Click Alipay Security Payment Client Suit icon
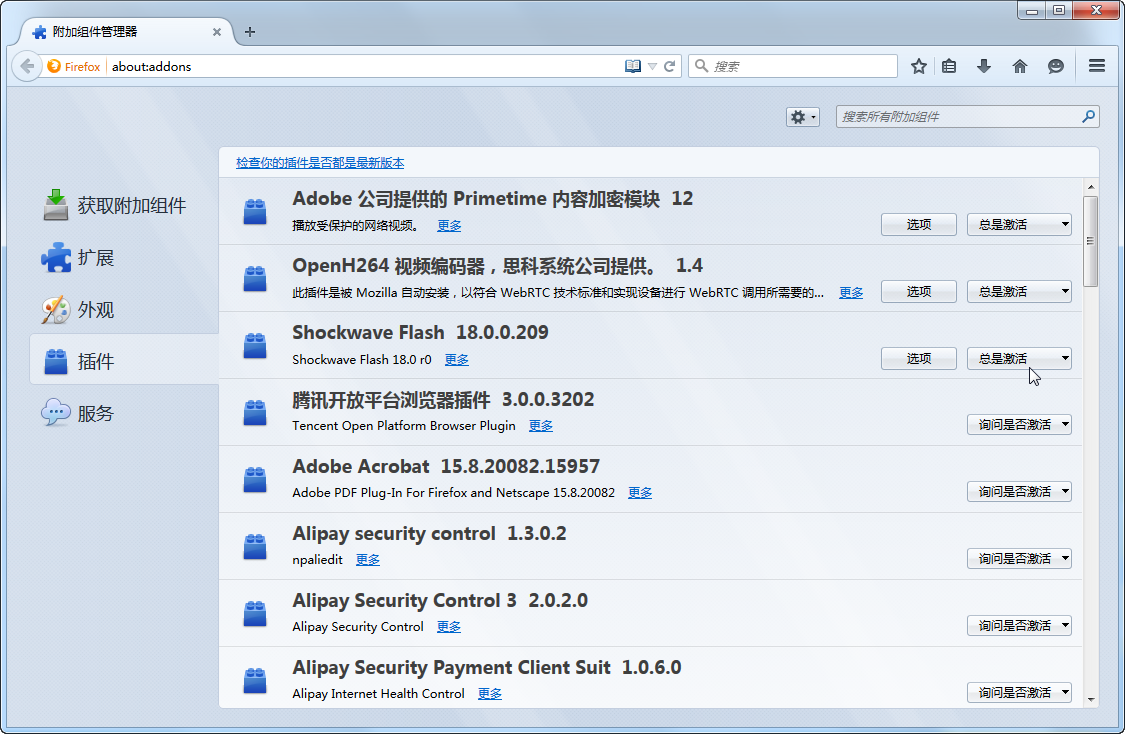The height and width of the screenshot is (734, 1125). pos(255,680)
